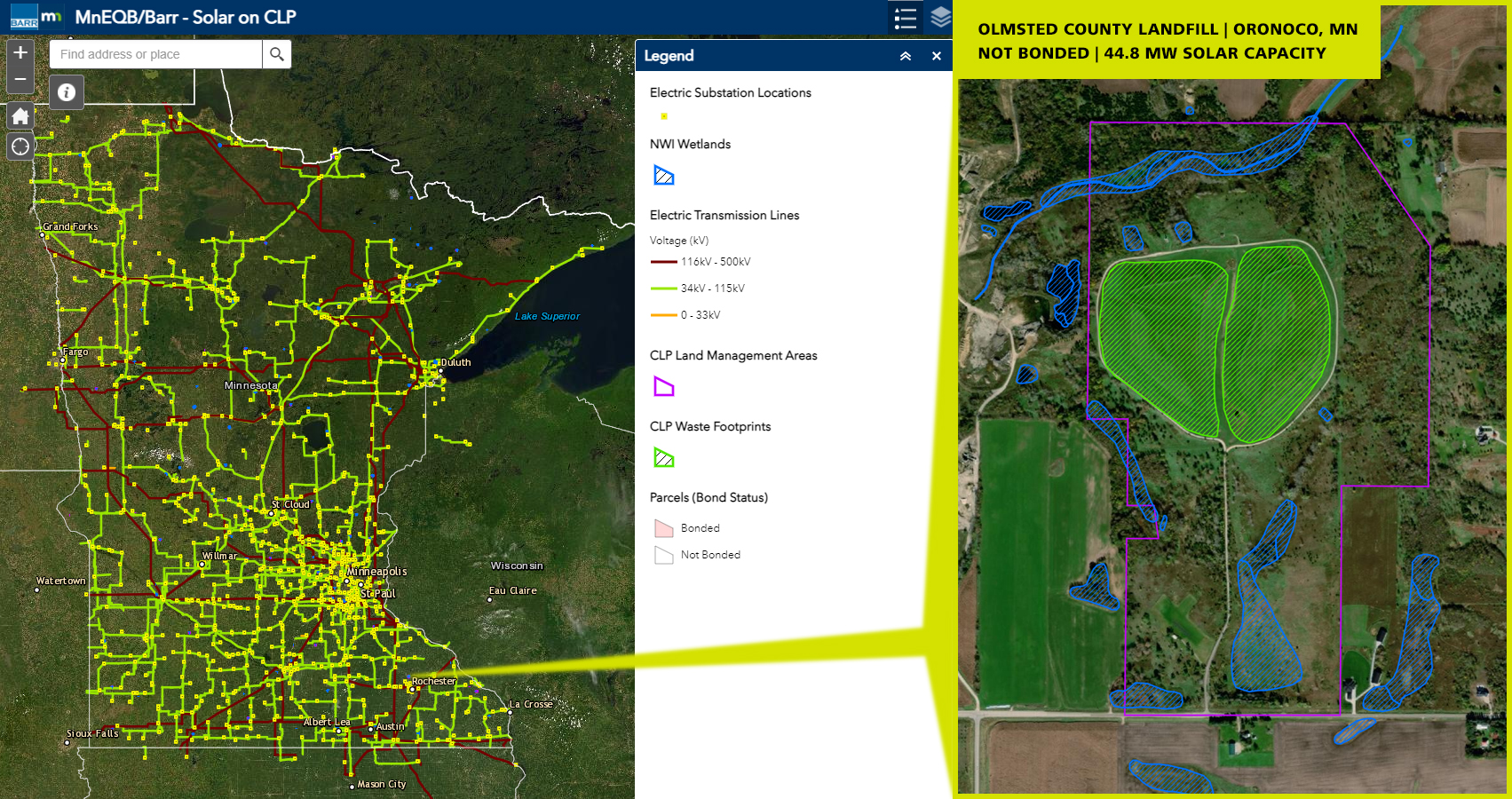Viewport: 1512px width, 799px height.
Task: Click the my location button
Action: (x=20, y=146)
